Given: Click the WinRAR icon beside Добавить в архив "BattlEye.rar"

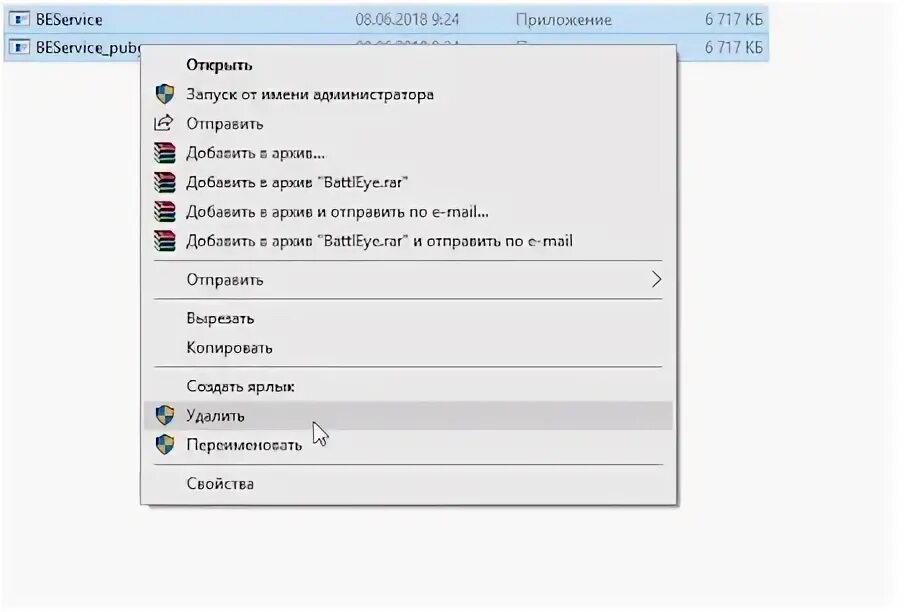Looking at the screenshot, I should tap(165, 182).
